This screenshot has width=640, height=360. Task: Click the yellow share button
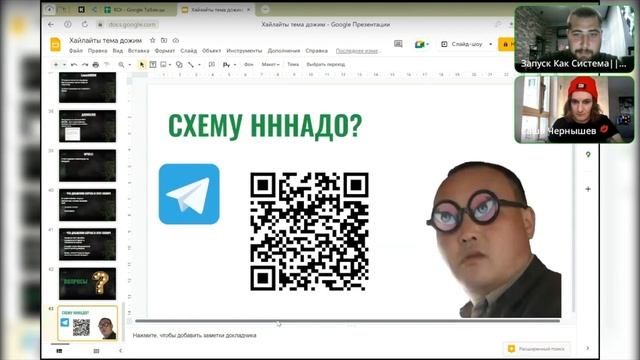tap(507, 44)
